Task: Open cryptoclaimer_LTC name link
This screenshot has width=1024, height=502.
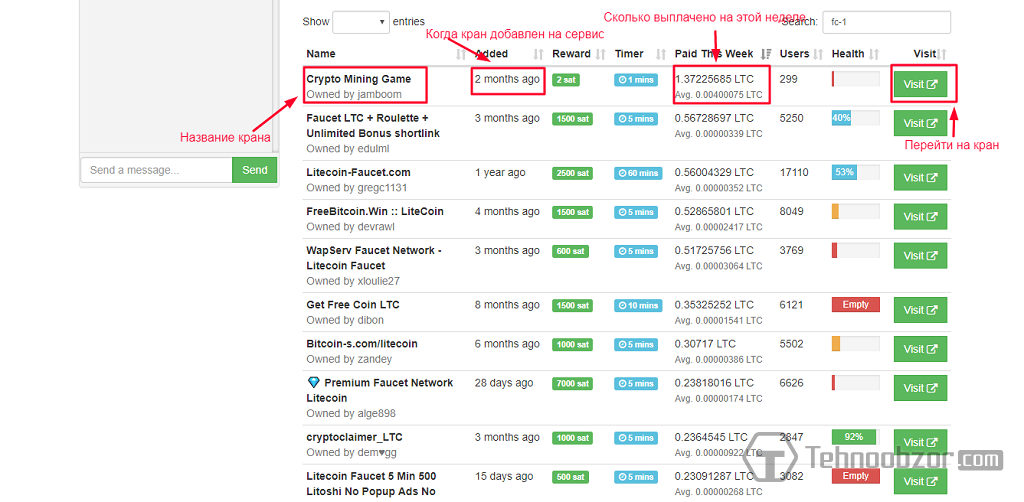Action: [x=353, y=437]
